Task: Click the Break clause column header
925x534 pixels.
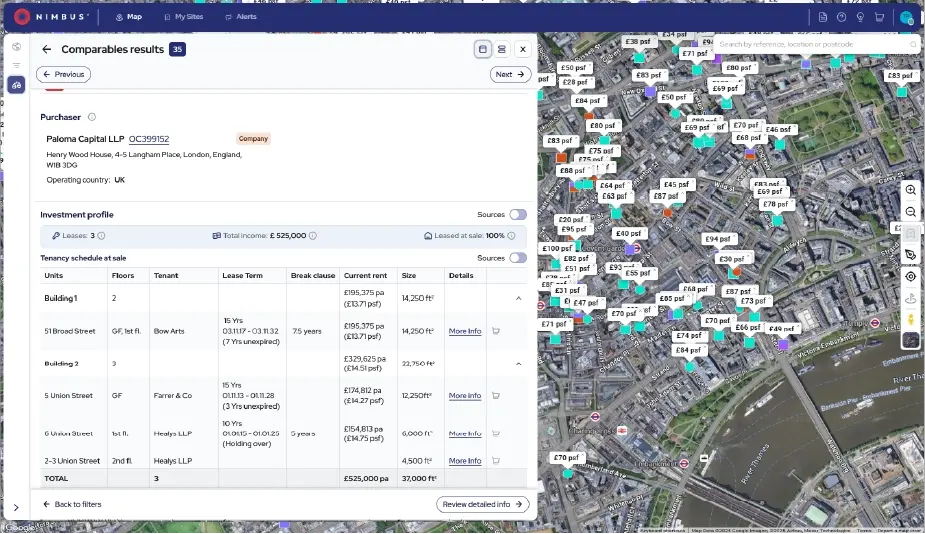Action: [313, 276]
